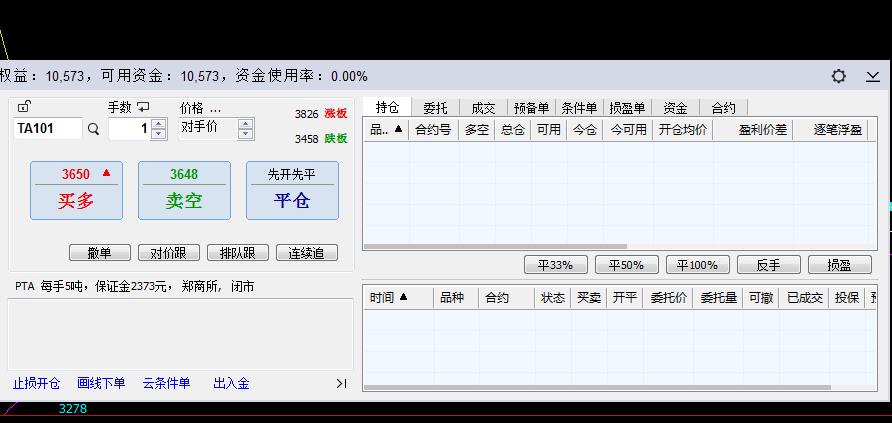
Task: Increase lot quantity with up arrow
Action: (159, 124)
